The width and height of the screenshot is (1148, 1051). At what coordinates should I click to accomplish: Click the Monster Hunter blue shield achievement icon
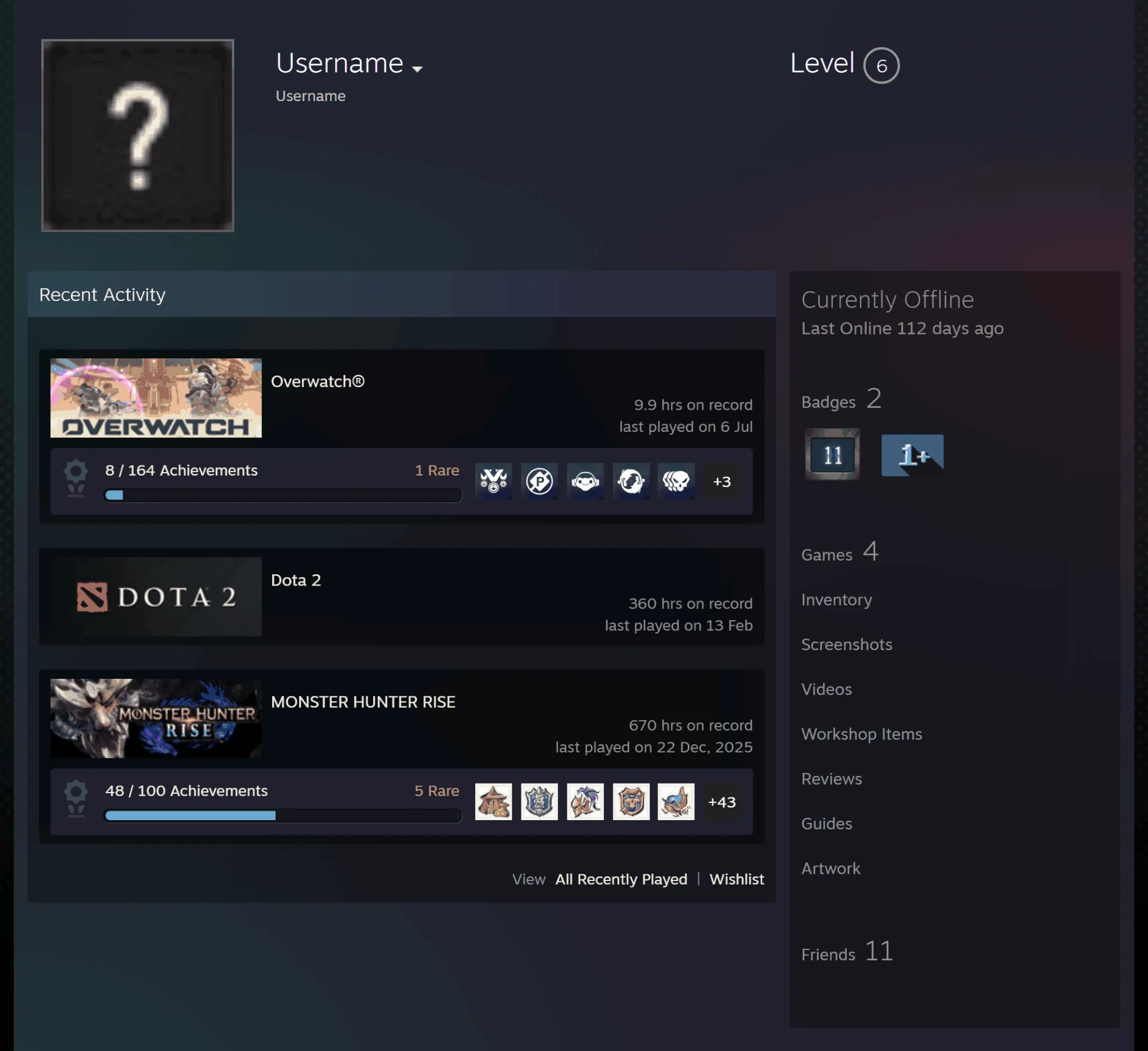[539, 802]
